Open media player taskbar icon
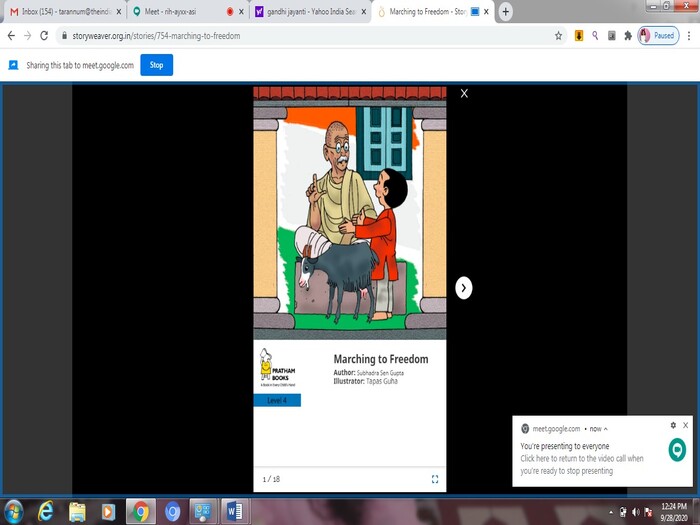This screenshot has width=700, height=525. (108, 512)
